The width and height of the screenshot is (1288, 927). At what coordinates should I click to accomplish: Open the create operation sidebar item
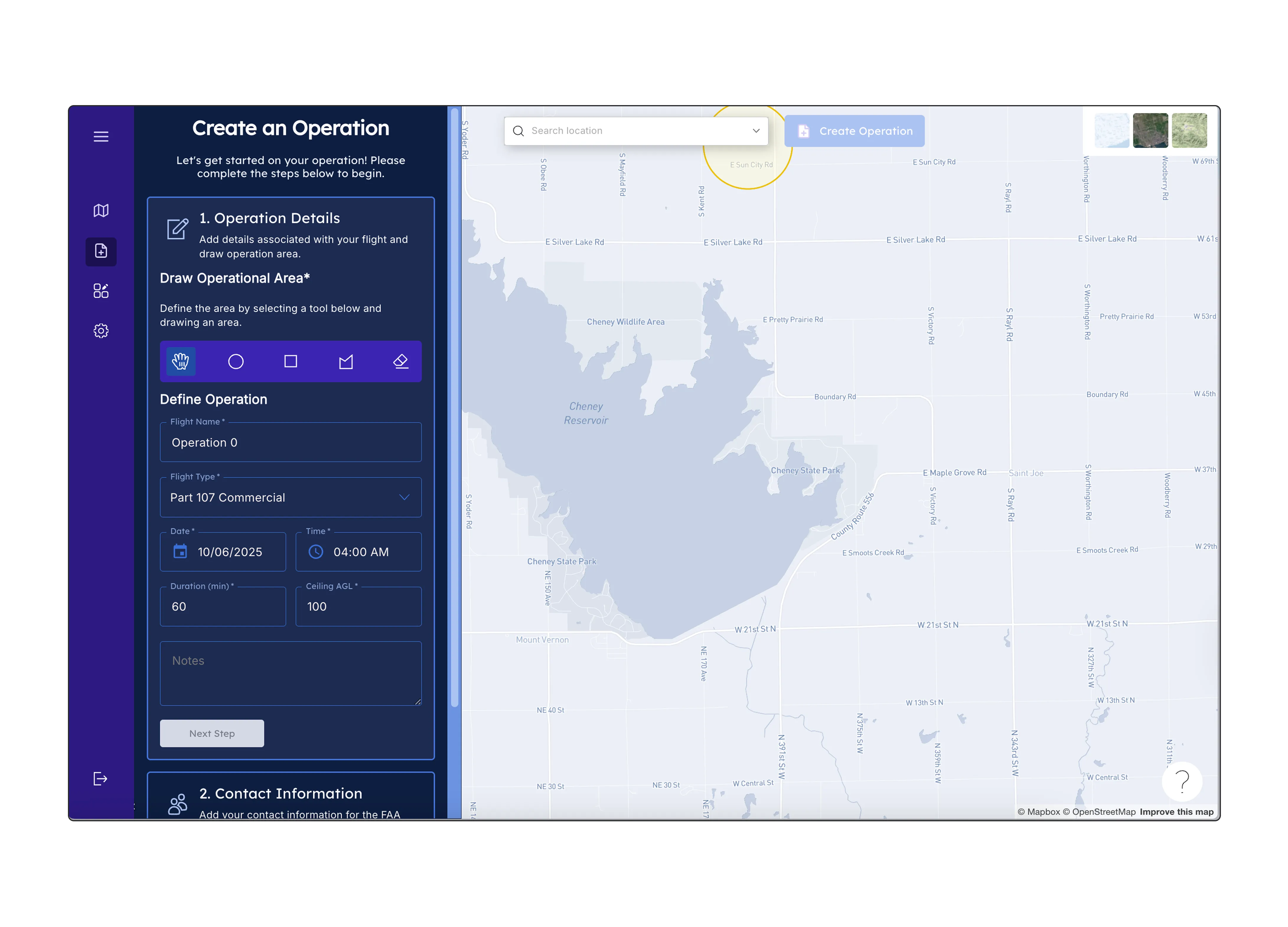(101, 251)
